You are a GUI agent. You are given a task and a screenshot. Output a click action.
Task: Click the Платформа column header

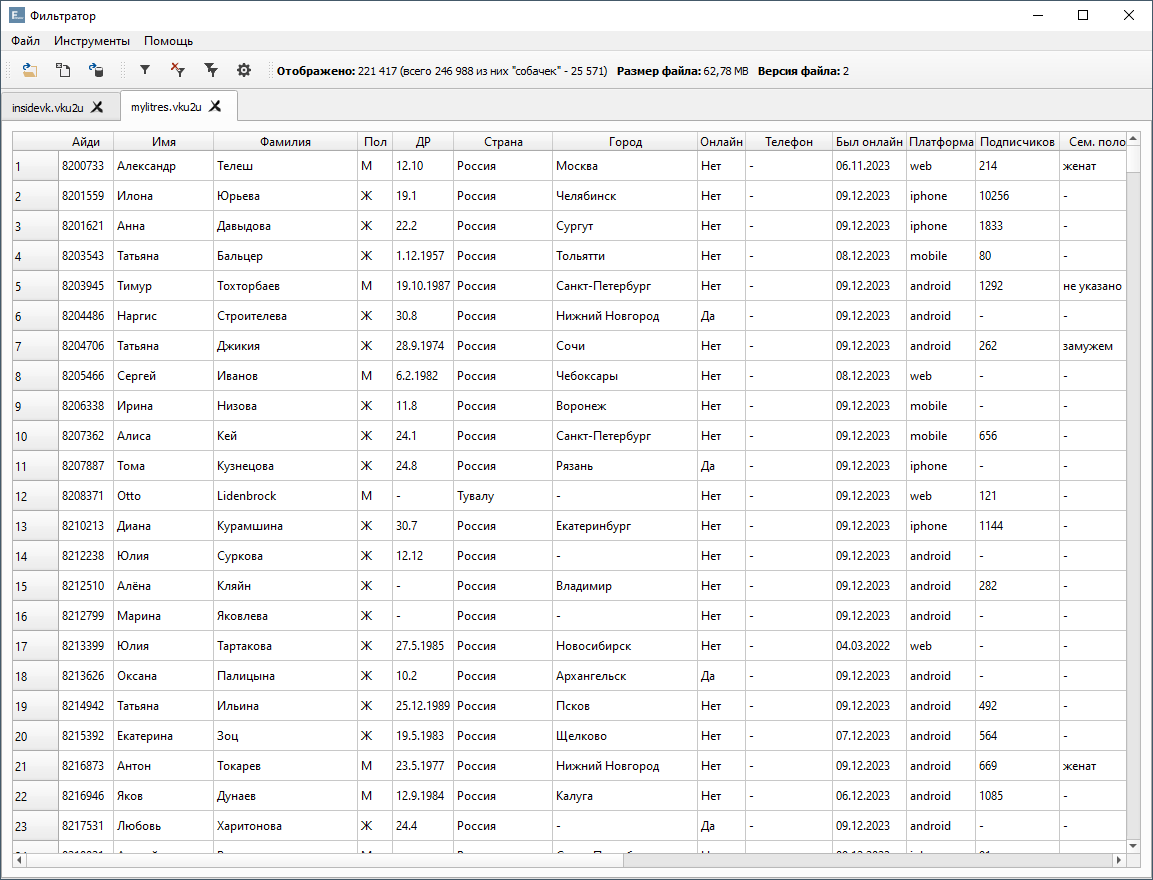(x=941, y=142)
